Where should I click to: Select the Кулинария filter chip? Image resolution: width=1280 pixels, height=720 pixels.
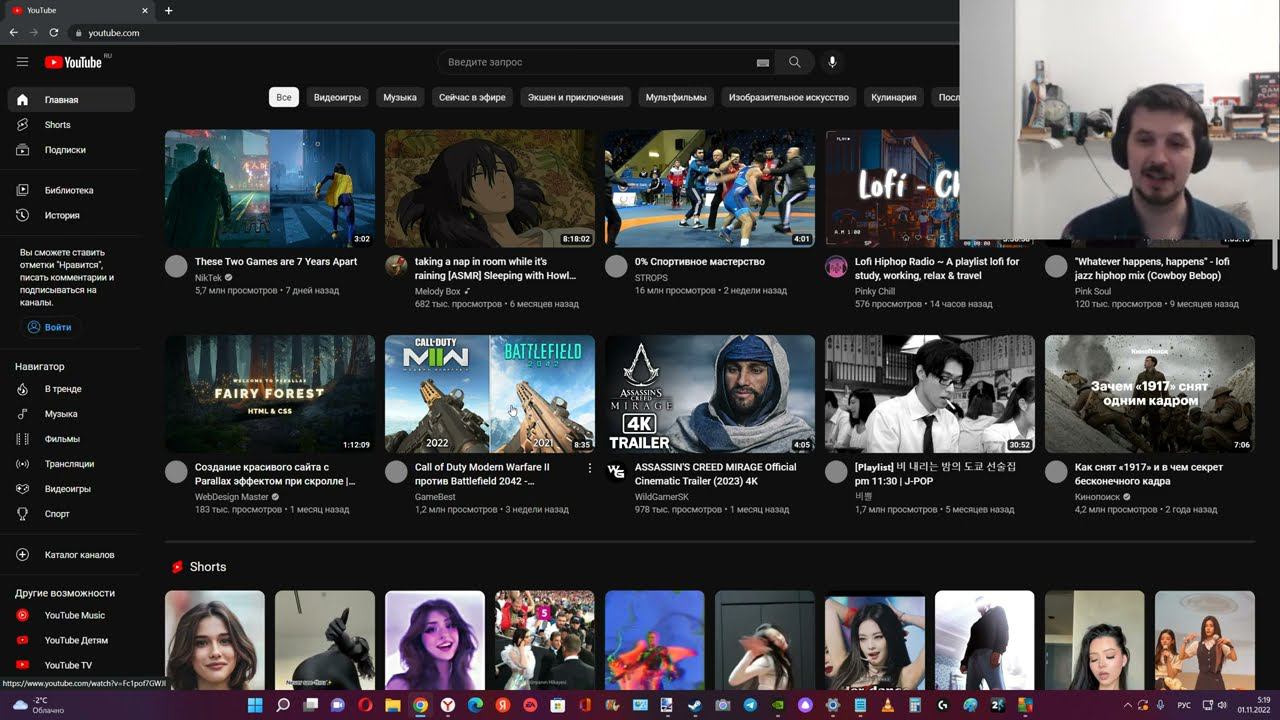coord(894,97)
